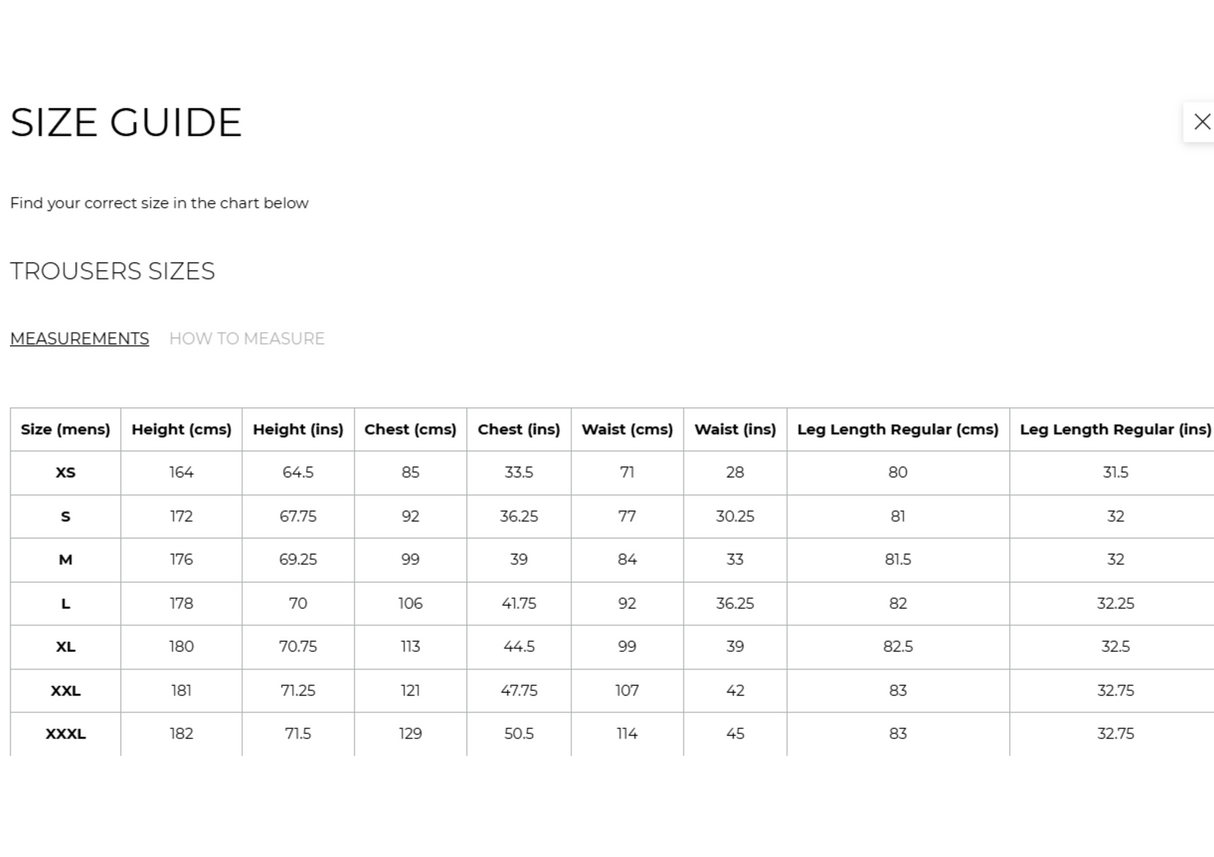Click the Trousers Sizes heading
This screenshot has width=1214, height=857.
pyautogui.click(x=113, y=272)
